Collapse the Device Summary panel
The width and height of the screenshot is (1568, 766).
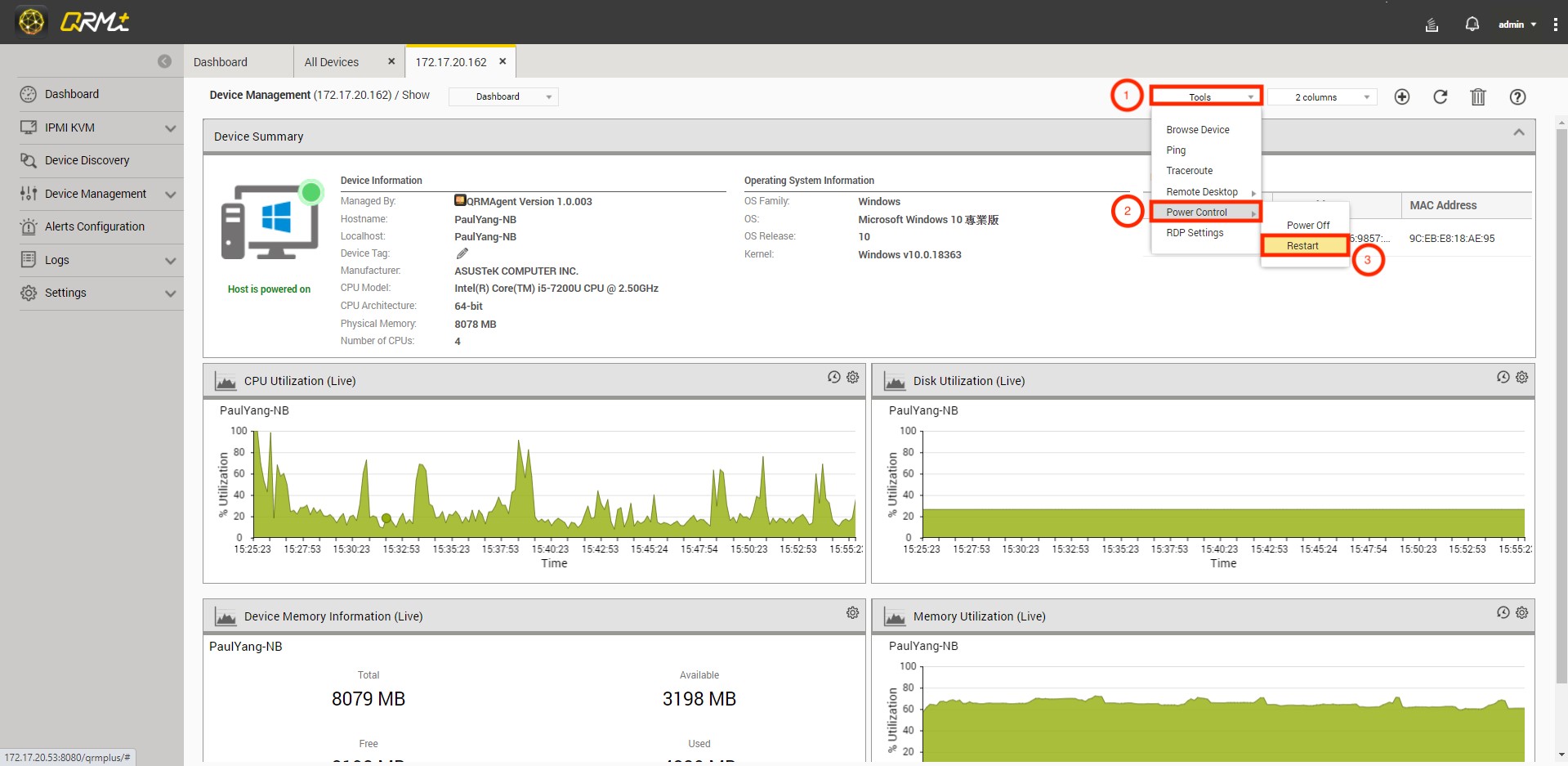click(x=1518, y=132)
